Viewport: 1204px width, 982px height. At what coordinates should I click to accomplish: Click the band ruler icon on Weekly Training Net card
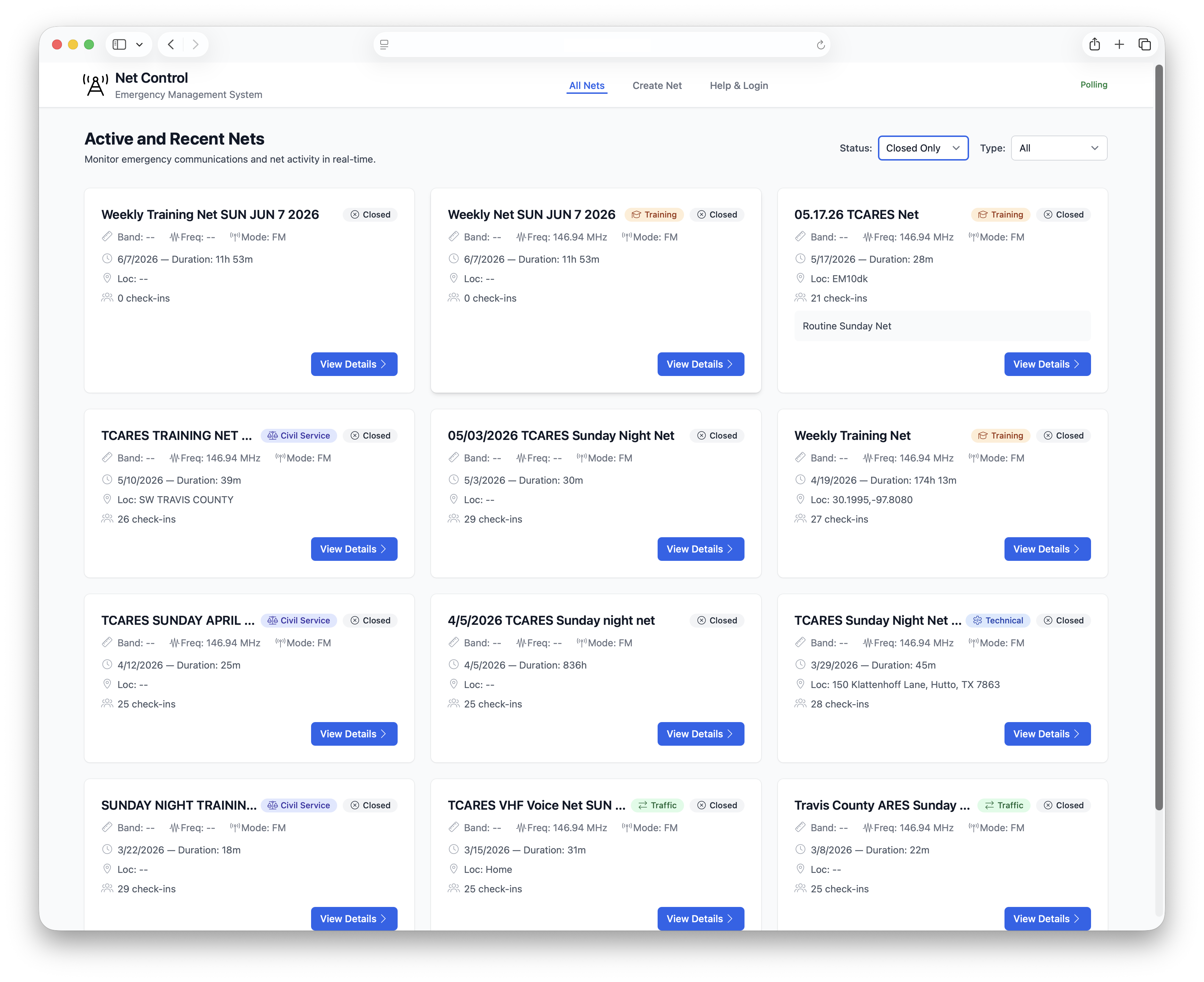click(800, 458)
